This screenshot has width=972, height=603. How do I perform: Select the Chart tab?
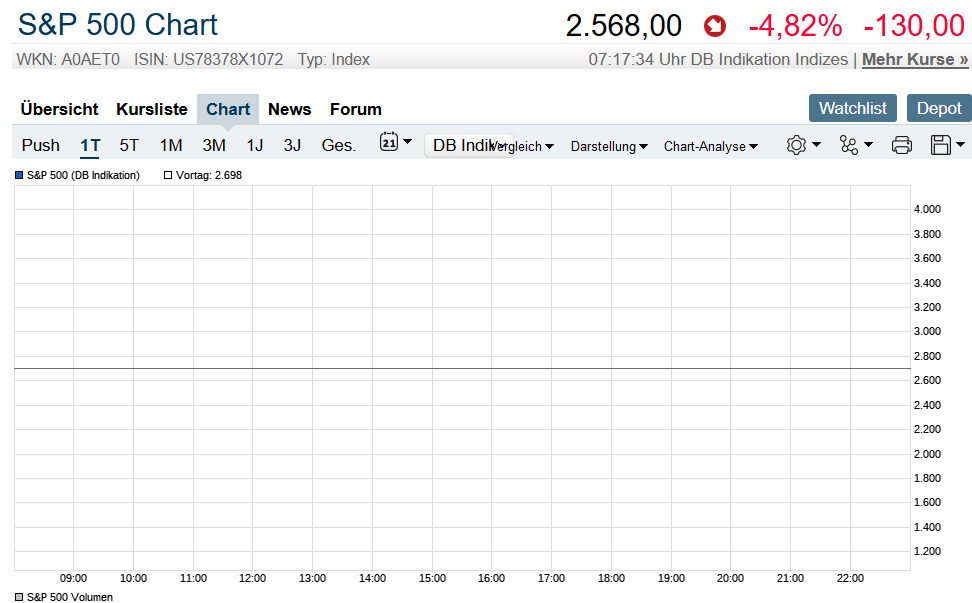pyautogui.click(x=228, y=109)
